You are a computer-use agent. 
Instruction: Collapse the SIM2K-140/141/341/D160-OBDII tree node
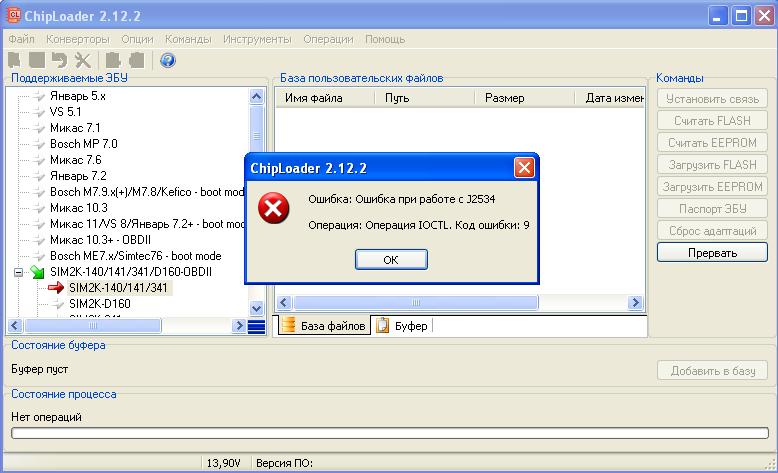pos(18,272)
